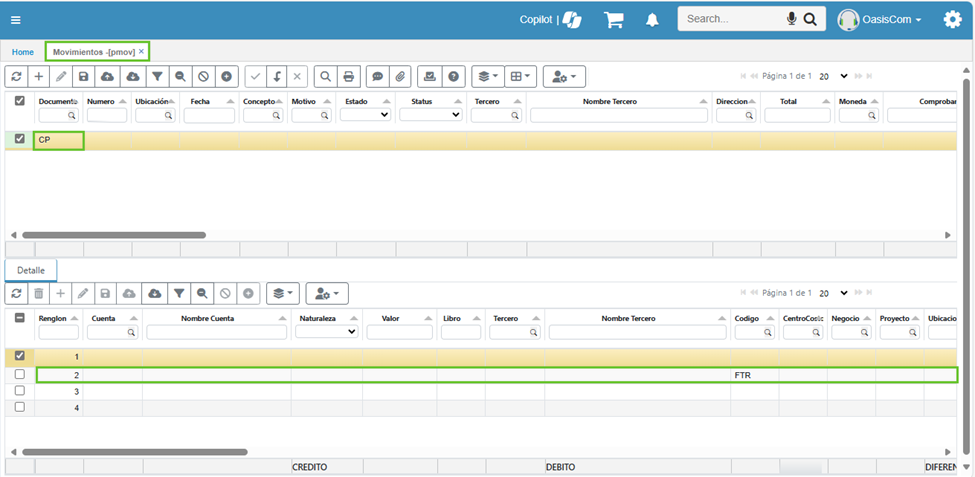Click the trash delete icon in Detalle toolbar
Viewport: 975px width, 477px height.
(x=38, y=293)
